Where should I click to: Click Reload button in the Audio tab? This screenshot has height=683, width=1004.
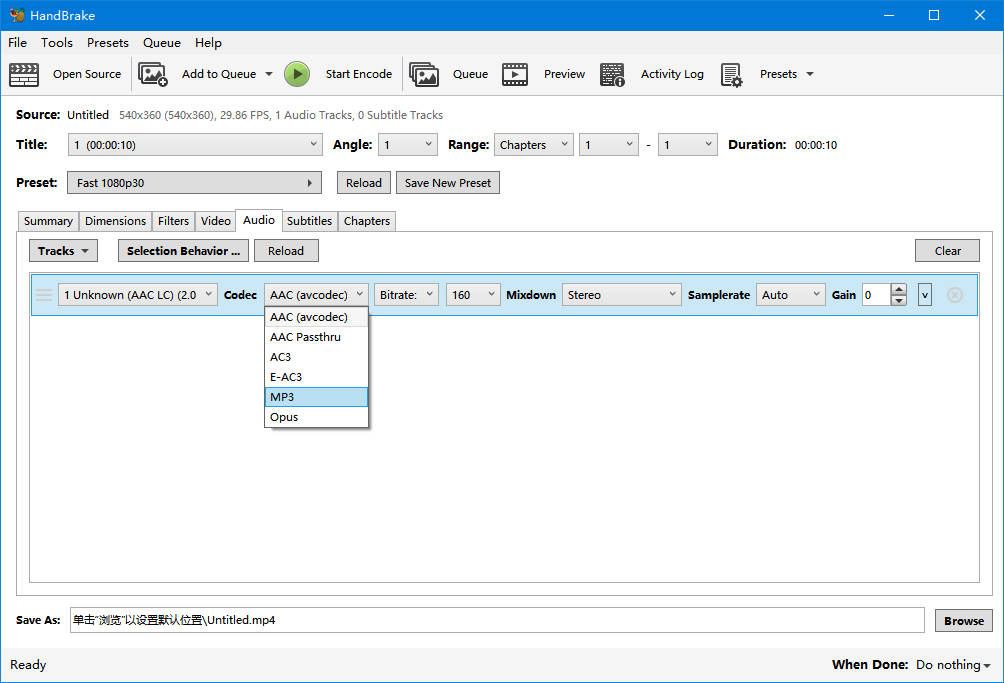pyautogui.click(x=286, y=251)
